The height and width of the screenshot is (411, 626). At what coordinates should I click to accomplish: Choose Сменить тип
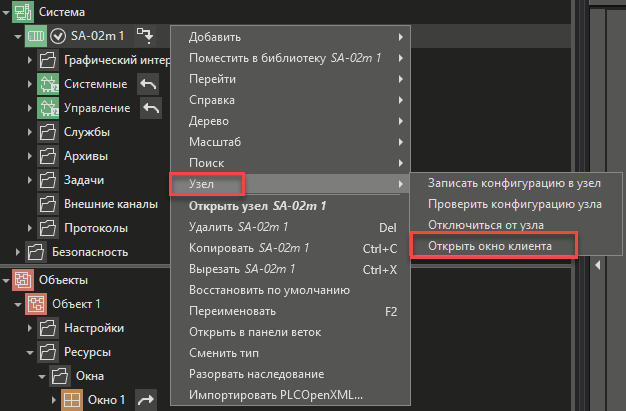pyautogui.click(x=290, y=353)
